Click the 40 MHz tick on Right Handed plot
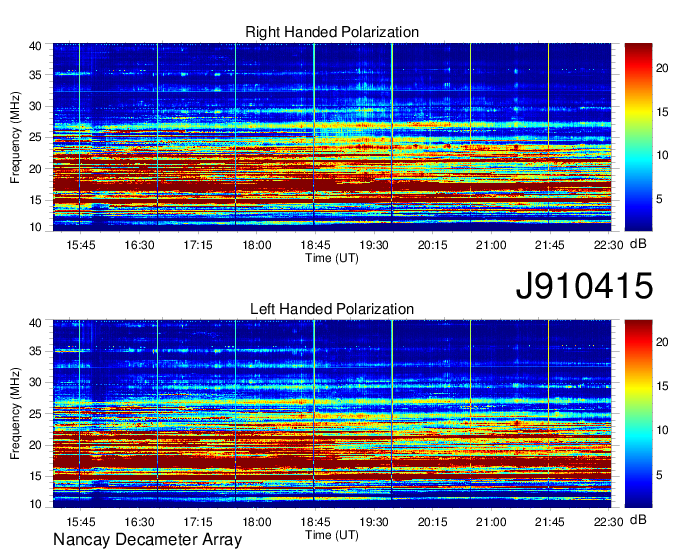This screenshot has width=680, height=552. coord(35,46)
